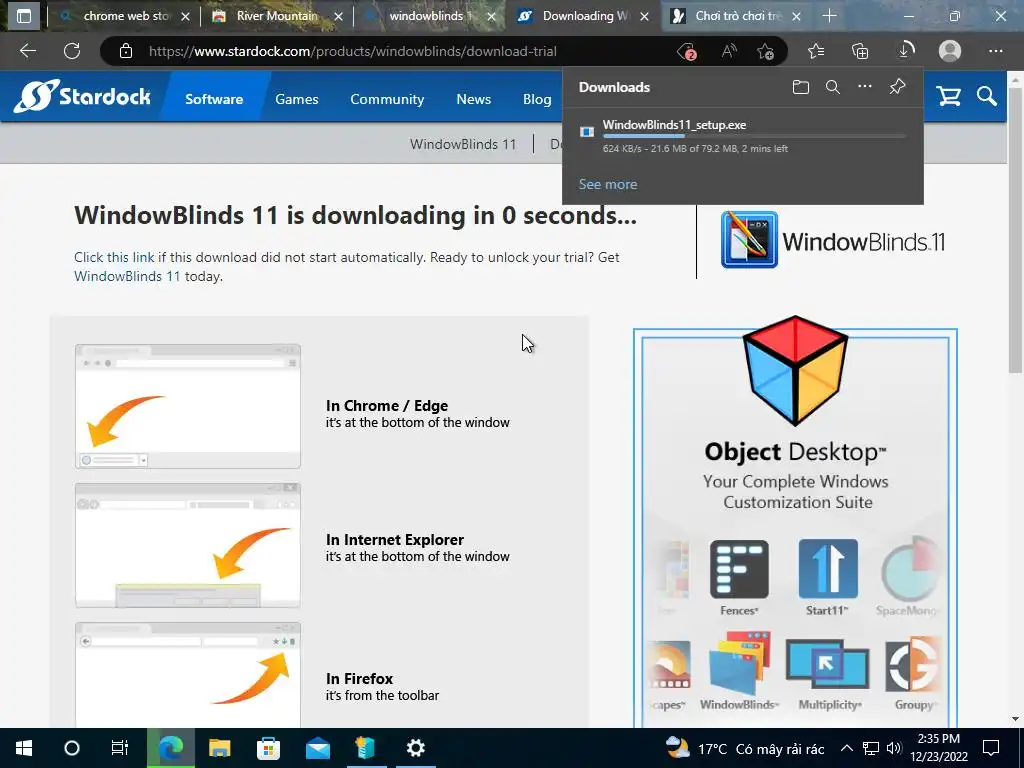The image size is (1024, 768).
Task: Open the weather widget on taskbar
Action: tap(744, 748)
